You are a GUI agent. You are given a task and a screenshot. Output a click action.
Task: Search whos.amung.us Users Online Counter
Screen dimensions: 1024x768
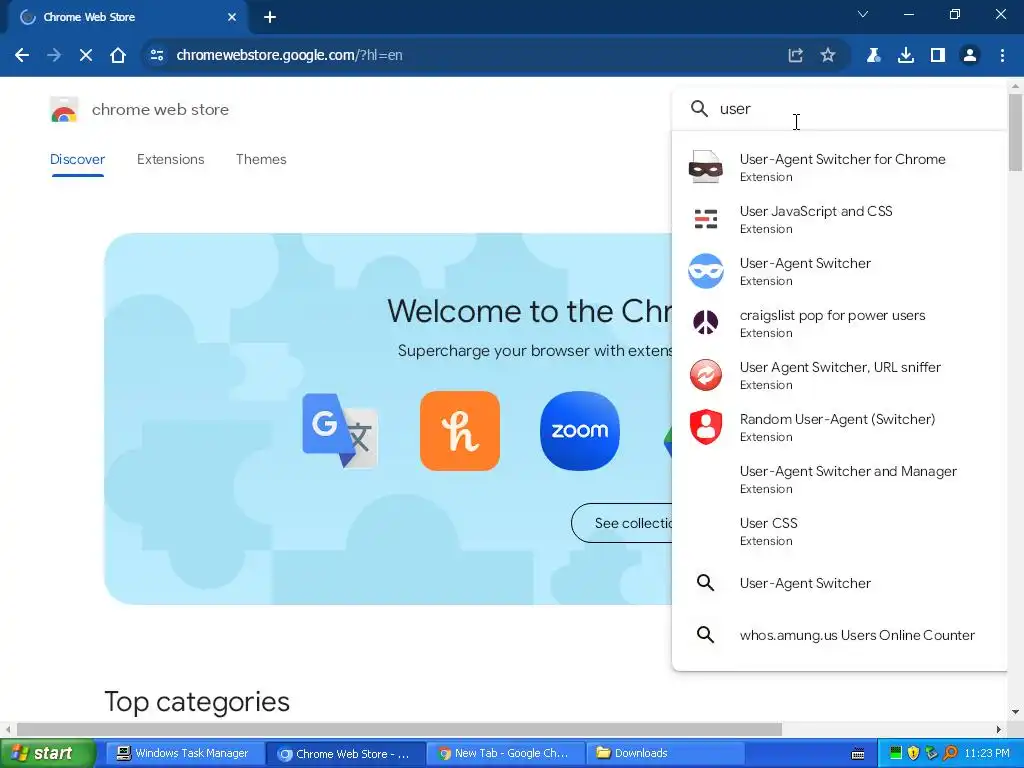click(839, 635)
